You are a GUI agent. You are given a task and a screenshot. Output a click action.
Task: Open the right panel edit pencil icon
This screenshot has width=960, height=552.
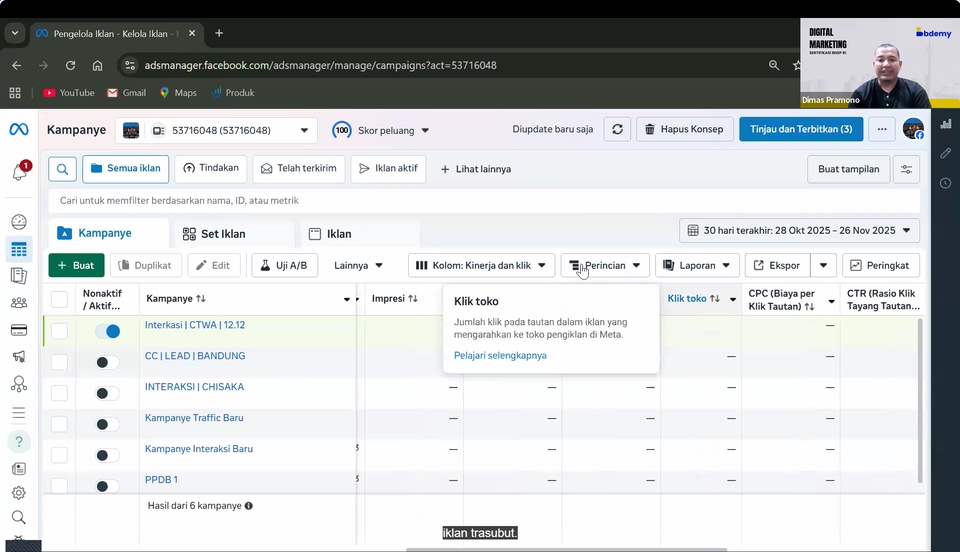pyautogui.click(x=946, y=153)
